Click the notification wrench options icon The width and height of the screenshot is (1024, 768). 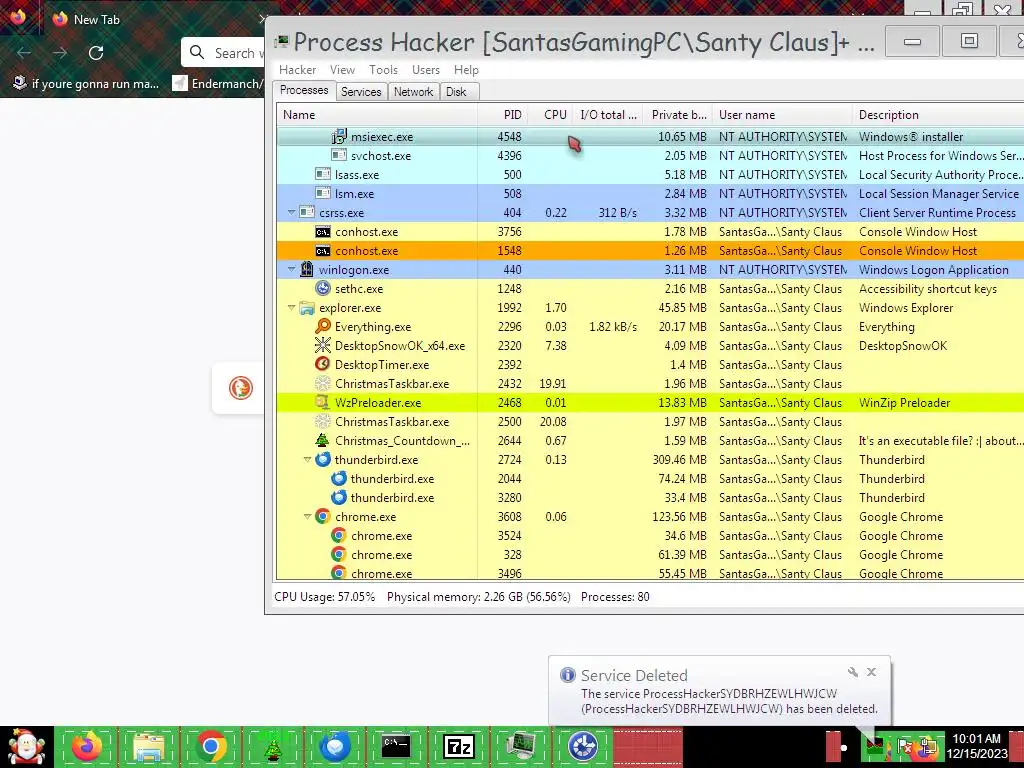pyautogui.click(x=852, y=672)
